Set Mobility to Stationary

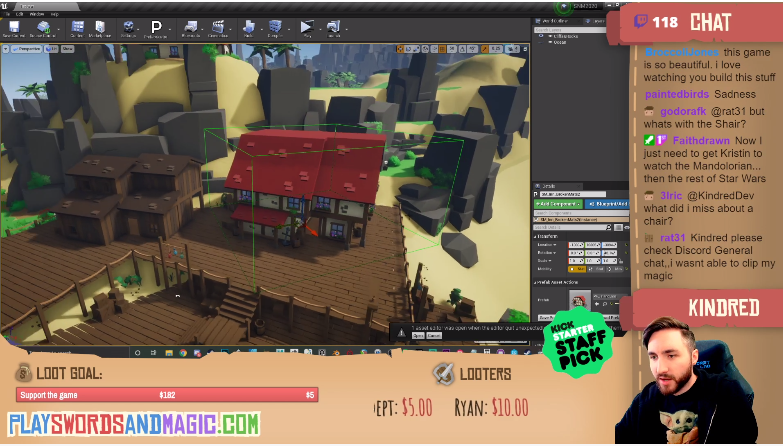(x=596, y=269)
